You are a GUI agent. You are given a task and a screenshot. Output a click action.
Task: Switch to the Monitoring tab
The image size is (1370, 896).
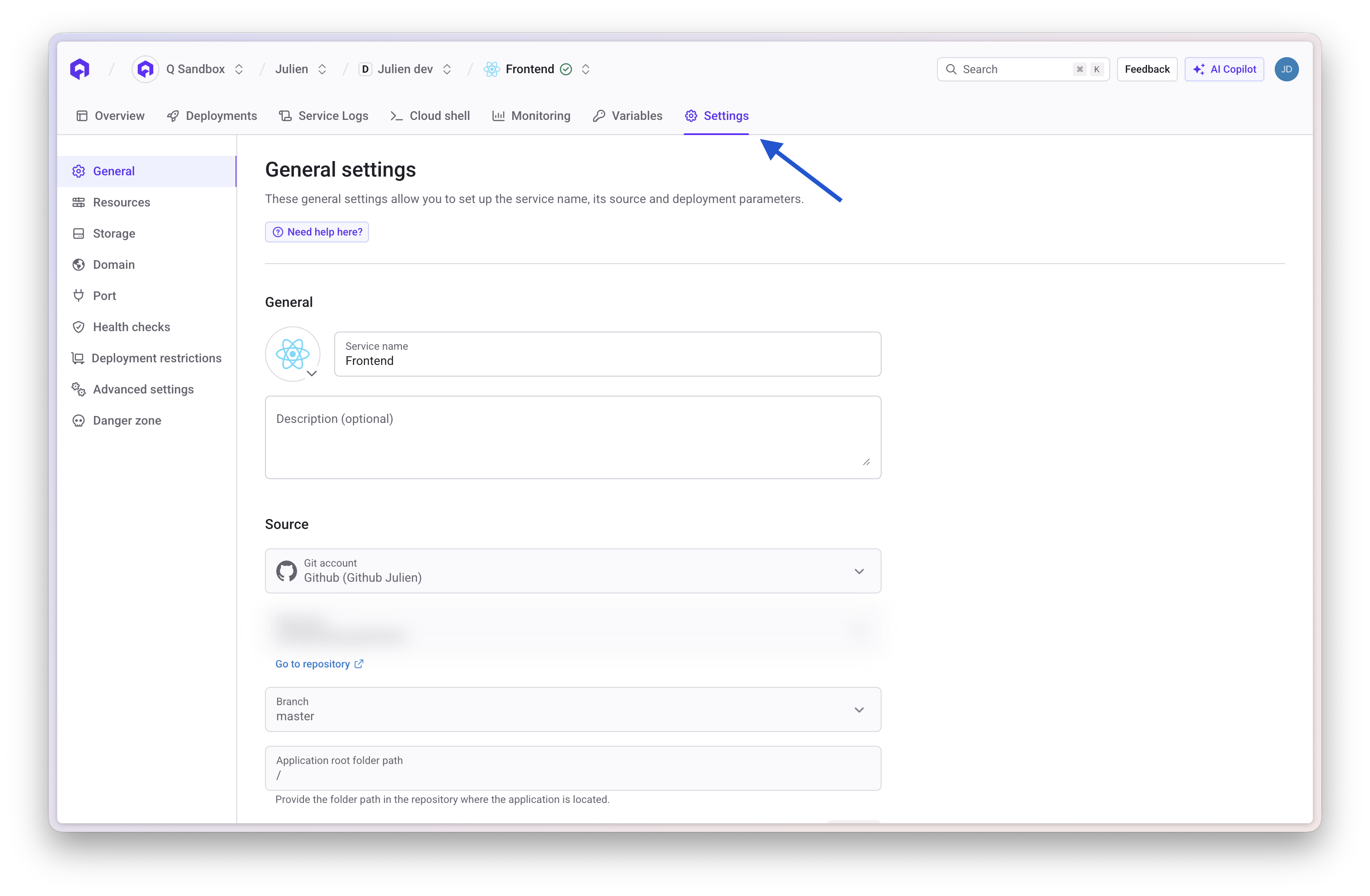pyautogui.click(x=531, y=116)
